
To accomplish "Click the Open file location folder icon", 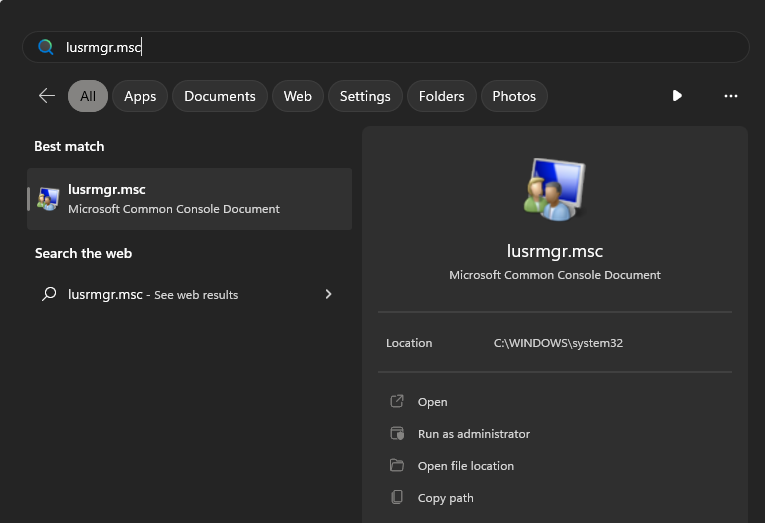I will click(397, 465).
